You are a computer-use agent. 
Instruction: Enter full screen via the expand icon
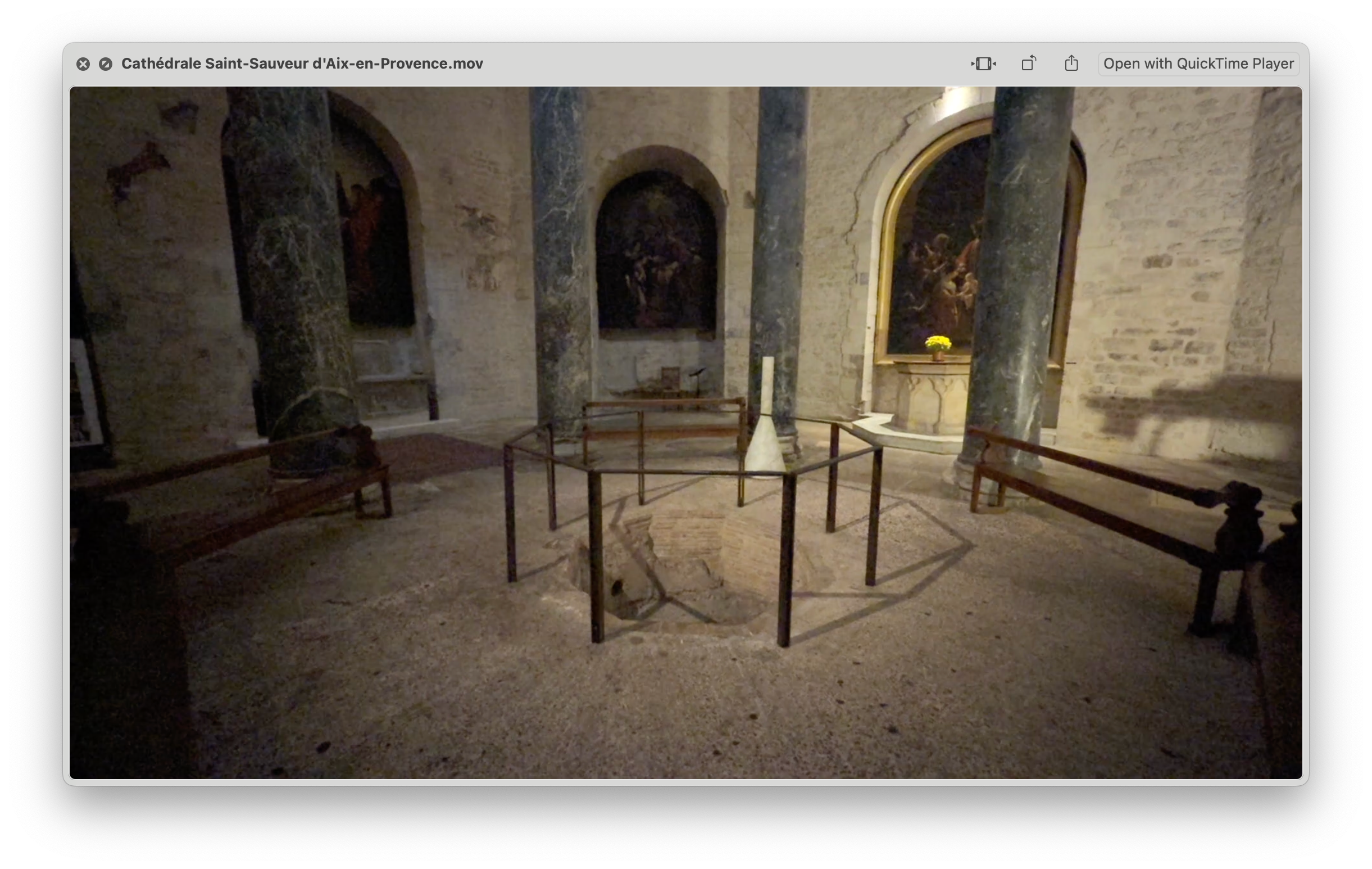click(x=106, y=64)
